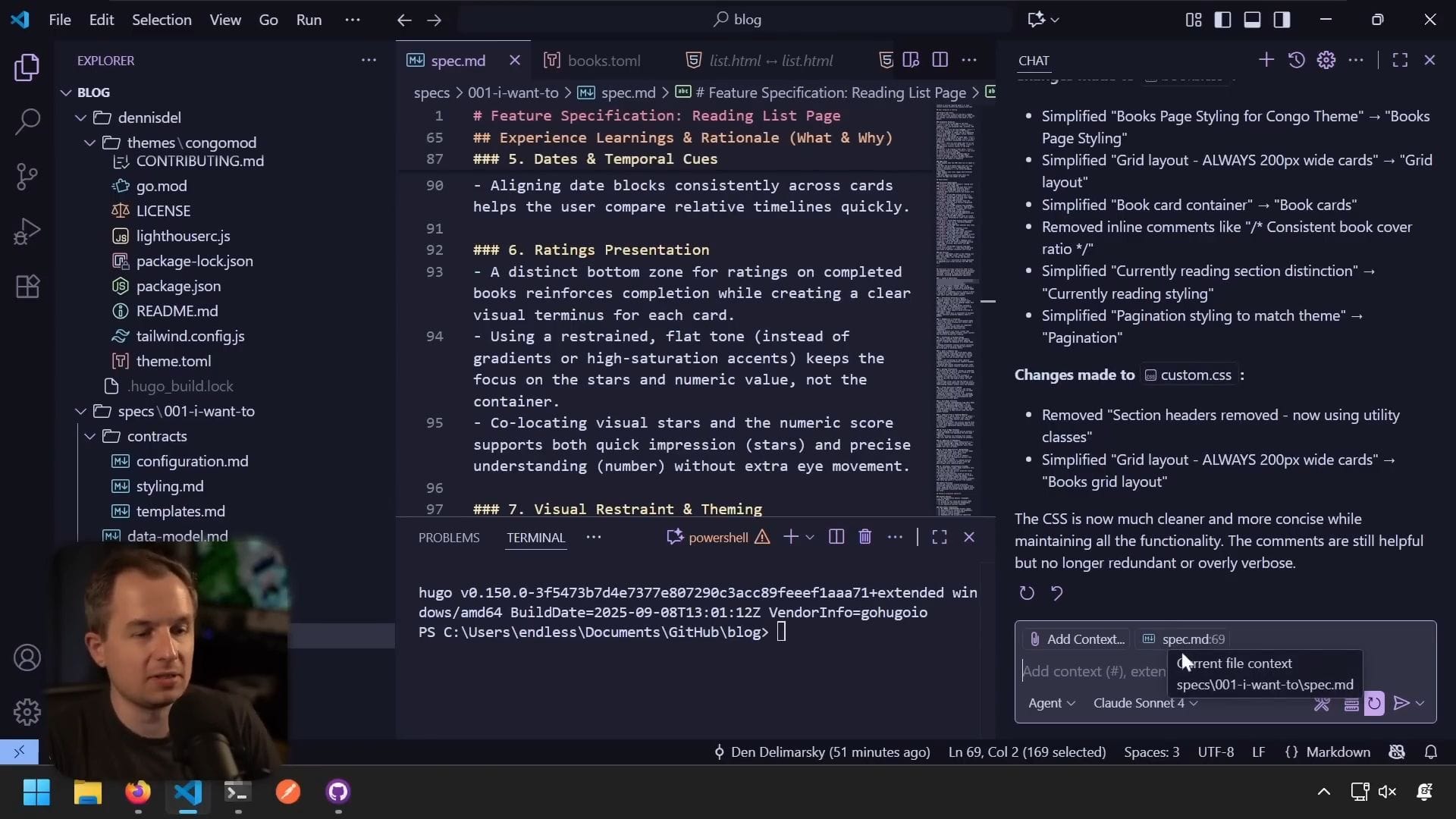
Task: Toggle primary side bar layout button
Action: coord(1222,20)
